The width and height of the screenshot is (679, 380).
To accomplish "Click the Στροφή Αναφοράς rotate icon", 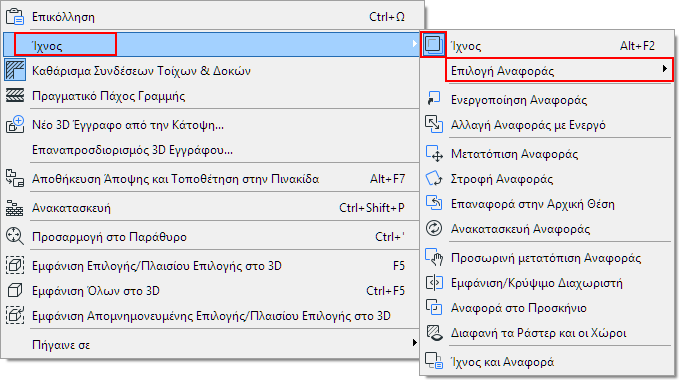I will [434, 178].
